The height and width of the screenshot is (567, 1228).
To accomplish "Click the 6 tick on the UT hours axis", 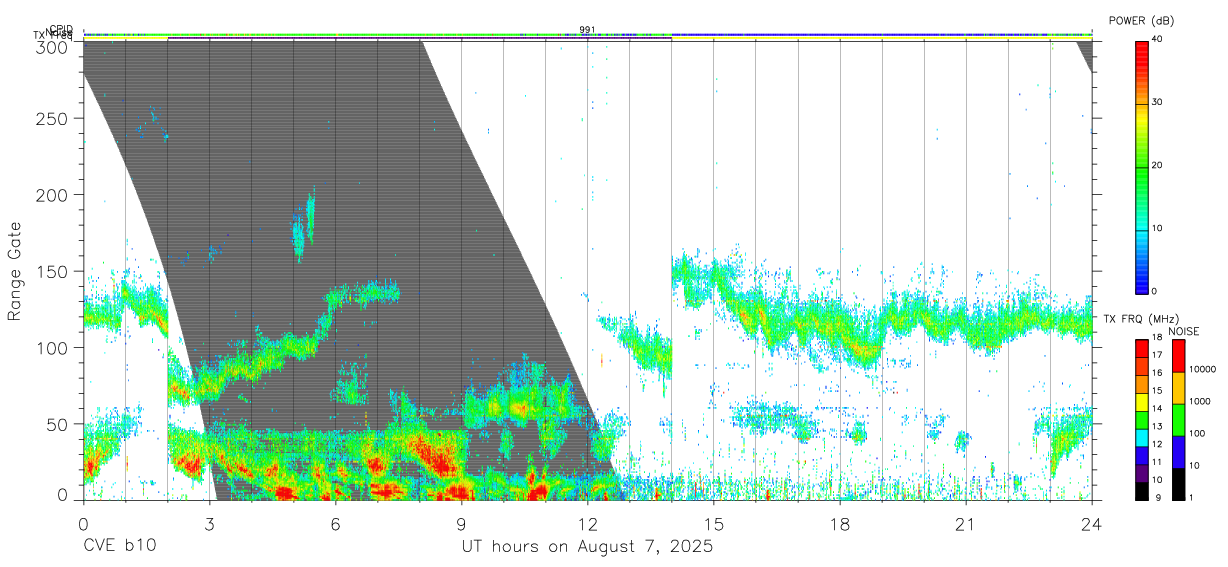I will coord(335,524).
